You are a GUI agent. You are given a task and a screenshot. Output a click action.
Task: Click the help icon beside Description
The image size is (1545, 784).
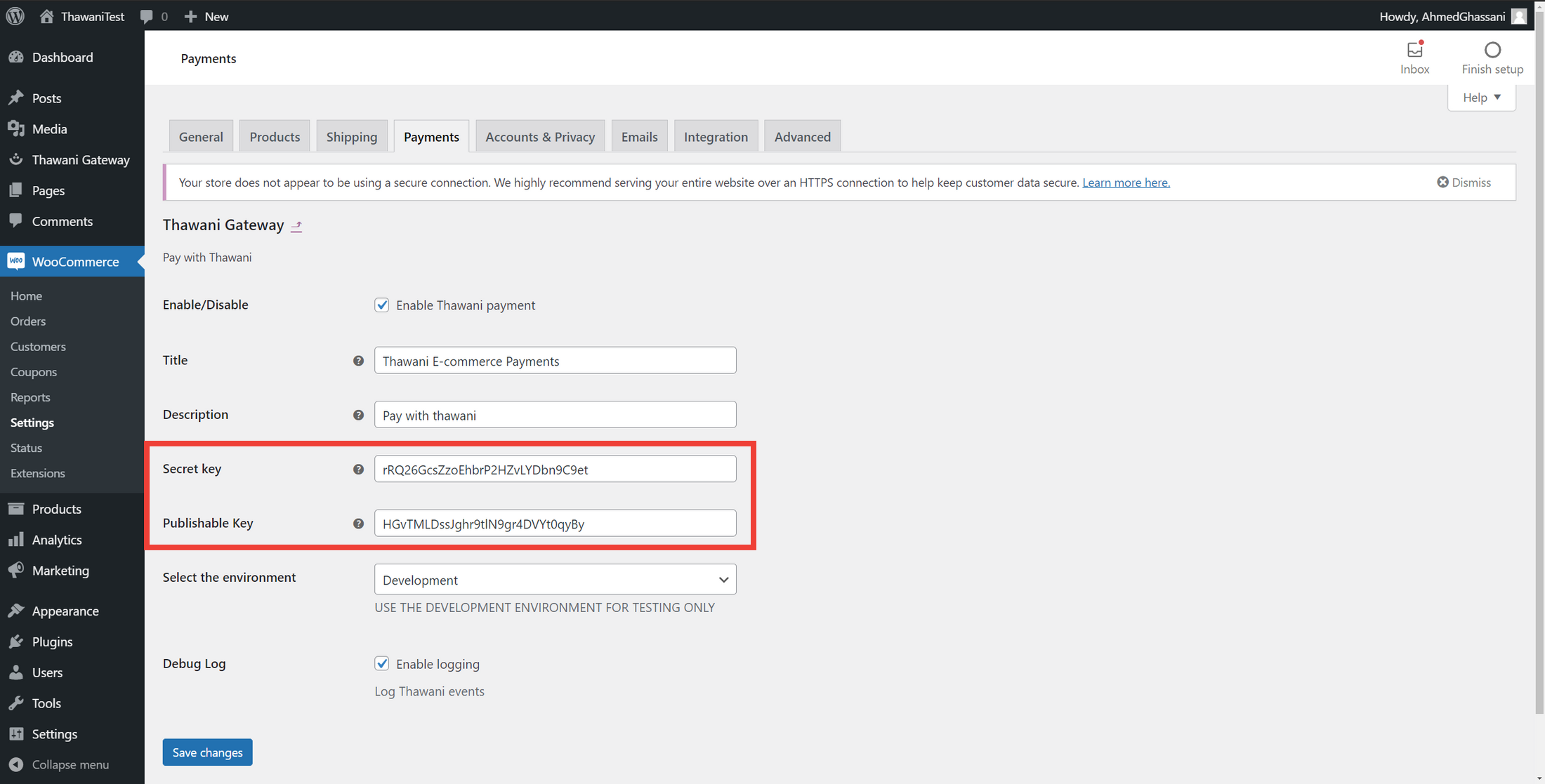[x=358, y=415]
